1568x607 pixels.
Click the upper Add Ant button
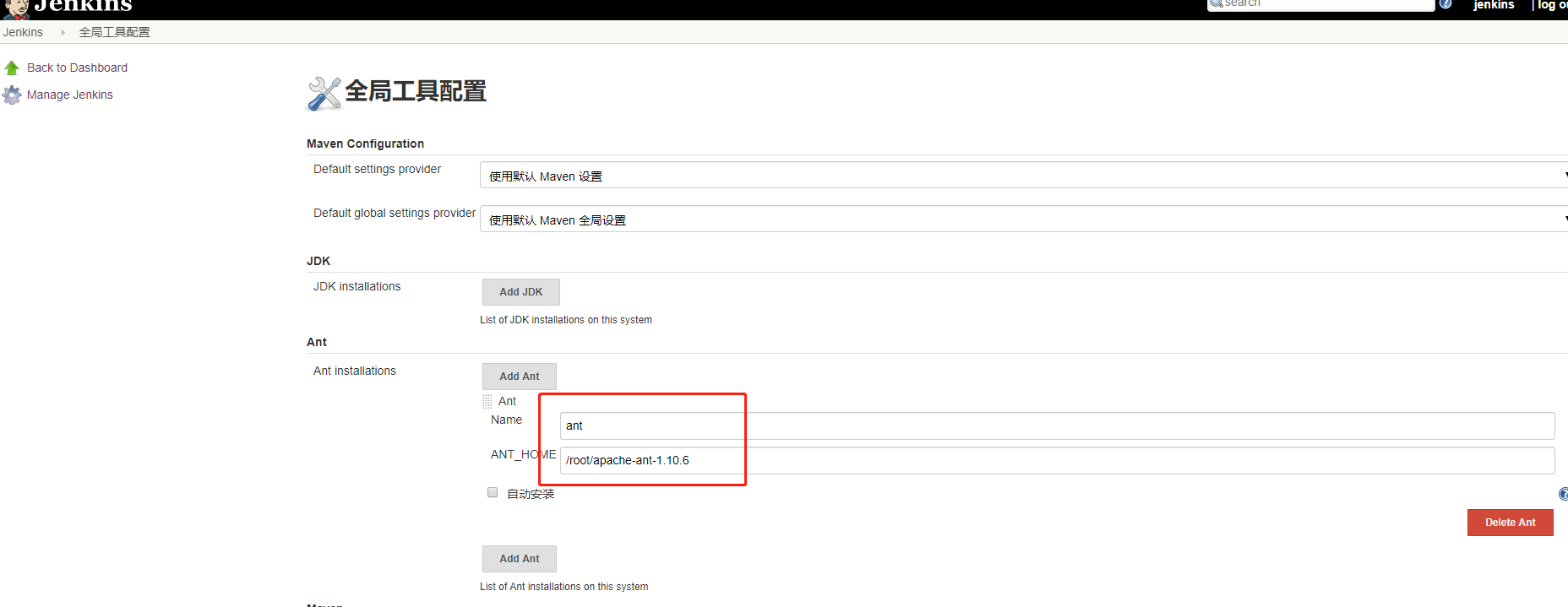coord(520,377)
